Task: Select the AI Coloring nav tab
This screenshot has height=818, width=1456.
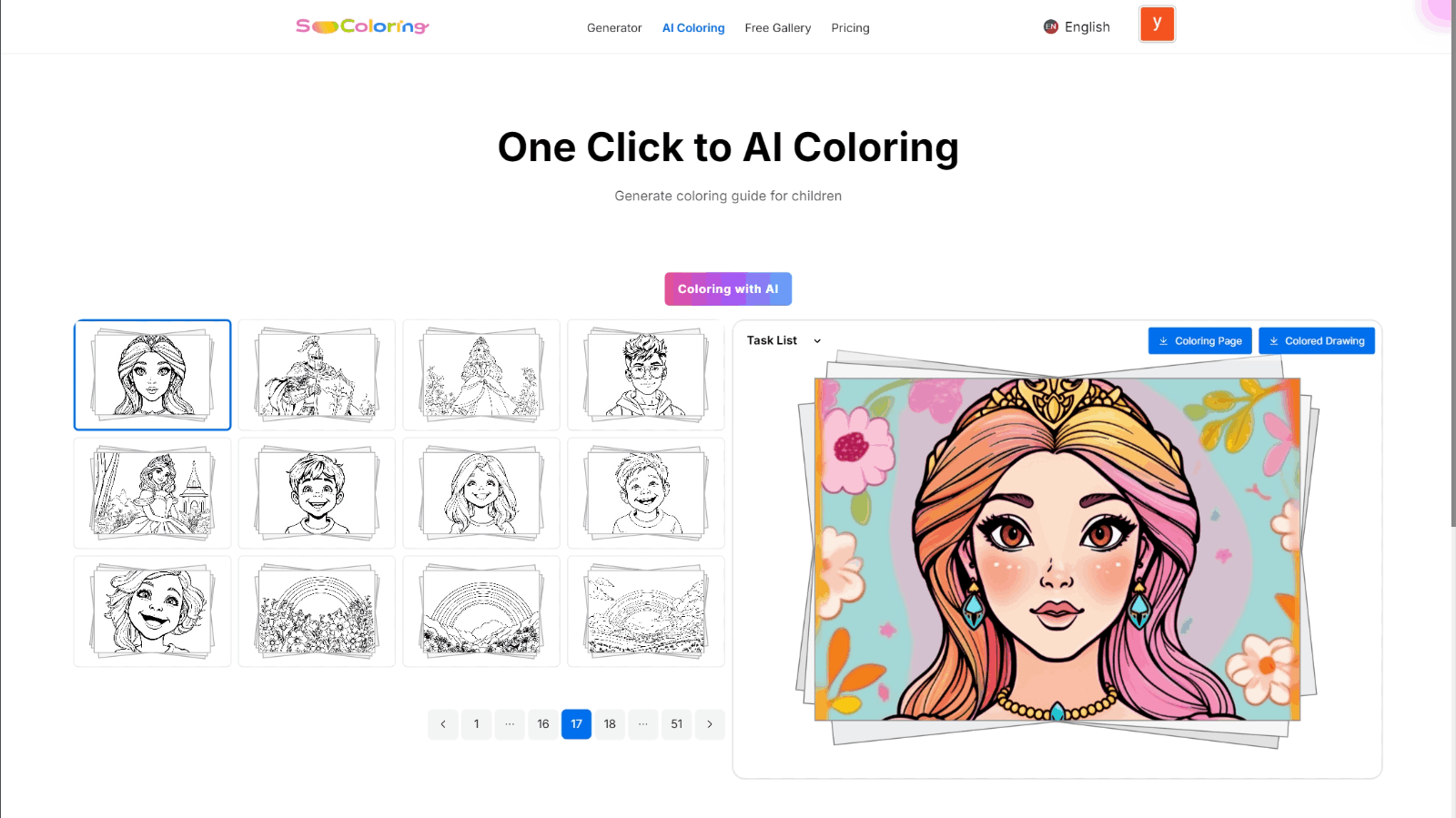Action: pos(693,28)
